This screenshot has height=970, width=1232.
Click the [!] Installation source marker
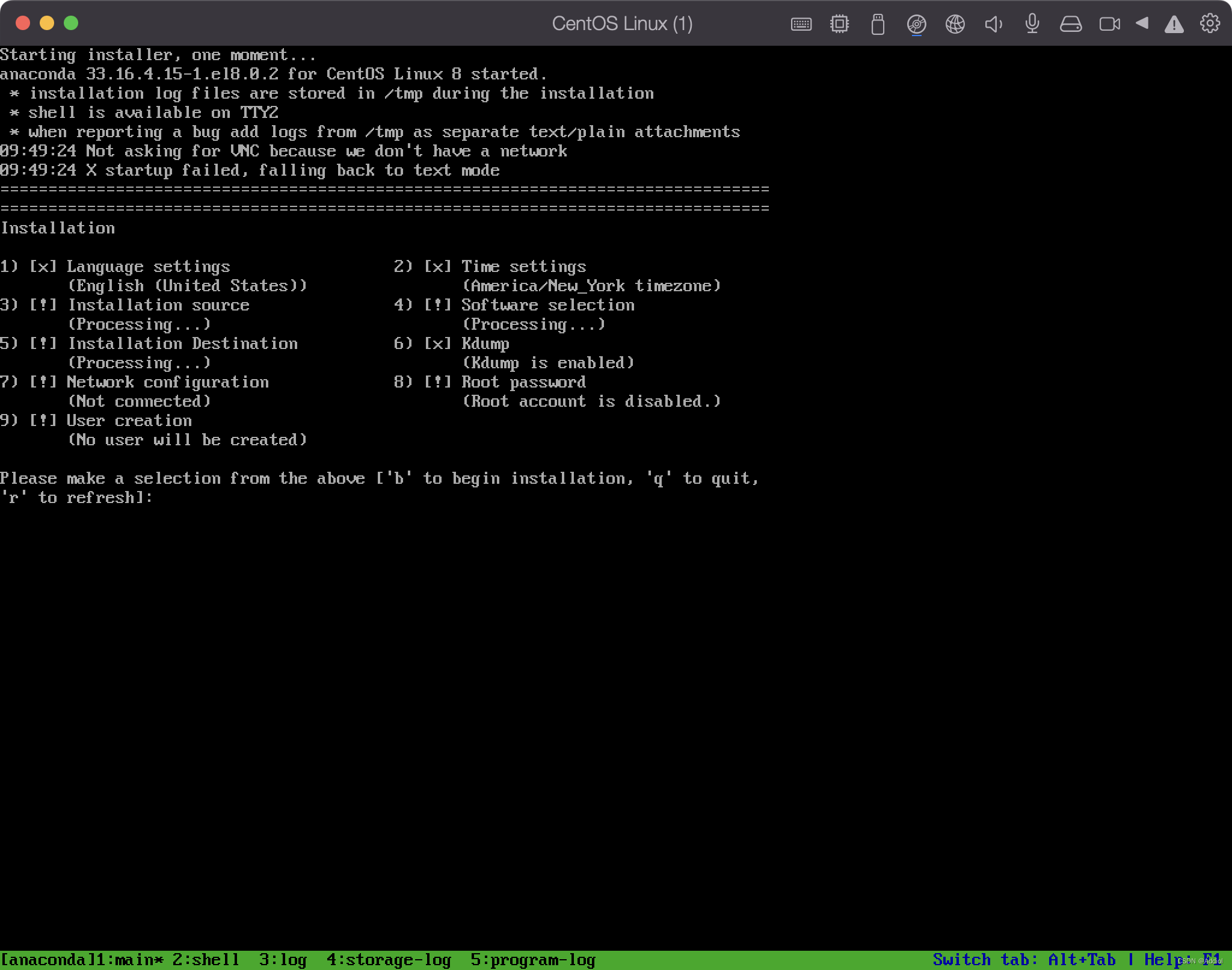[43, 305]
